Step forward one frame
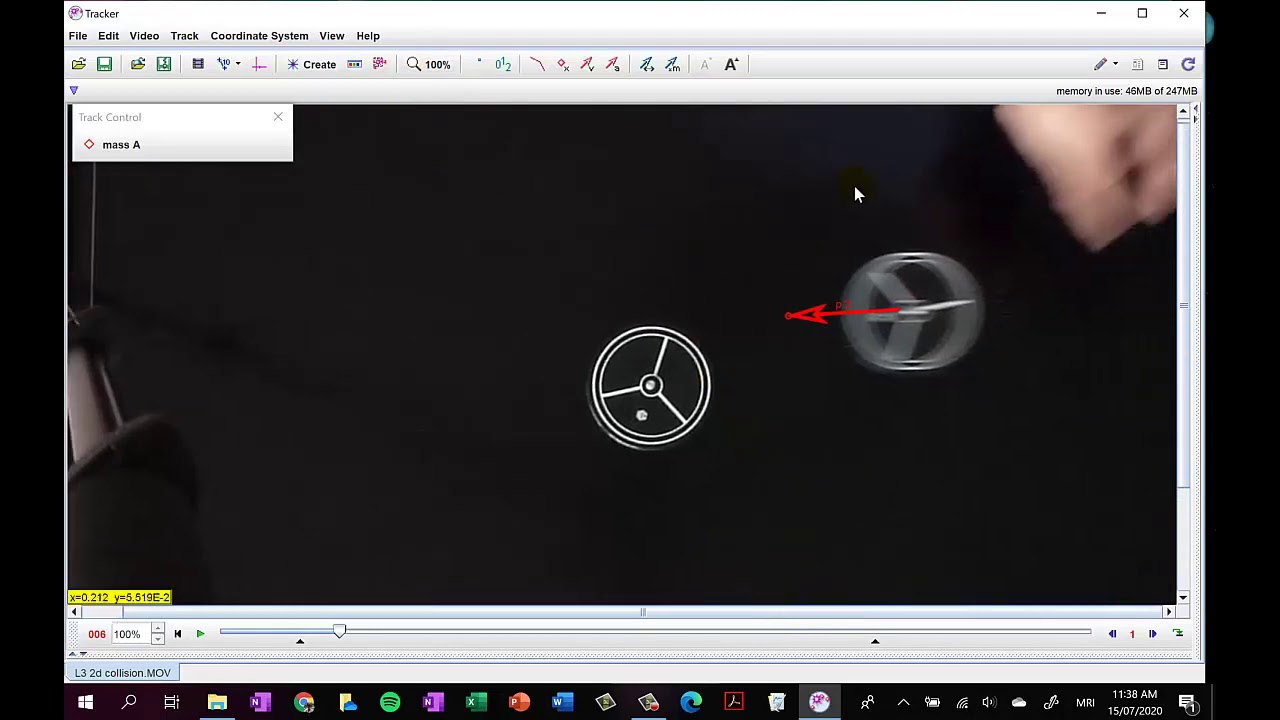The height and width of the screenshot is (720, 1280). coord(1152,634)
